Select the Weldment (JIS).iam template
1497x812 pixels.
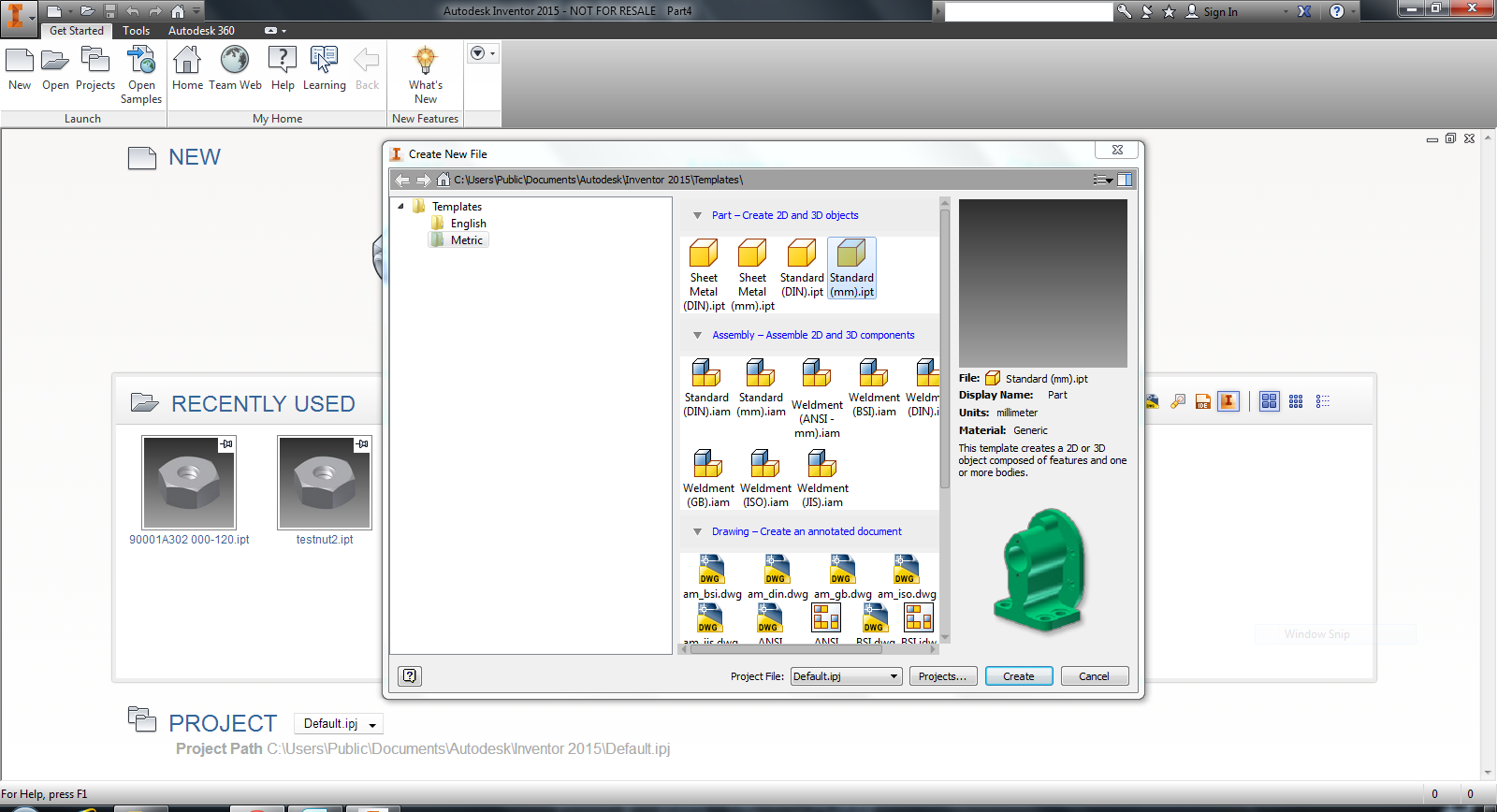[822, 479]
